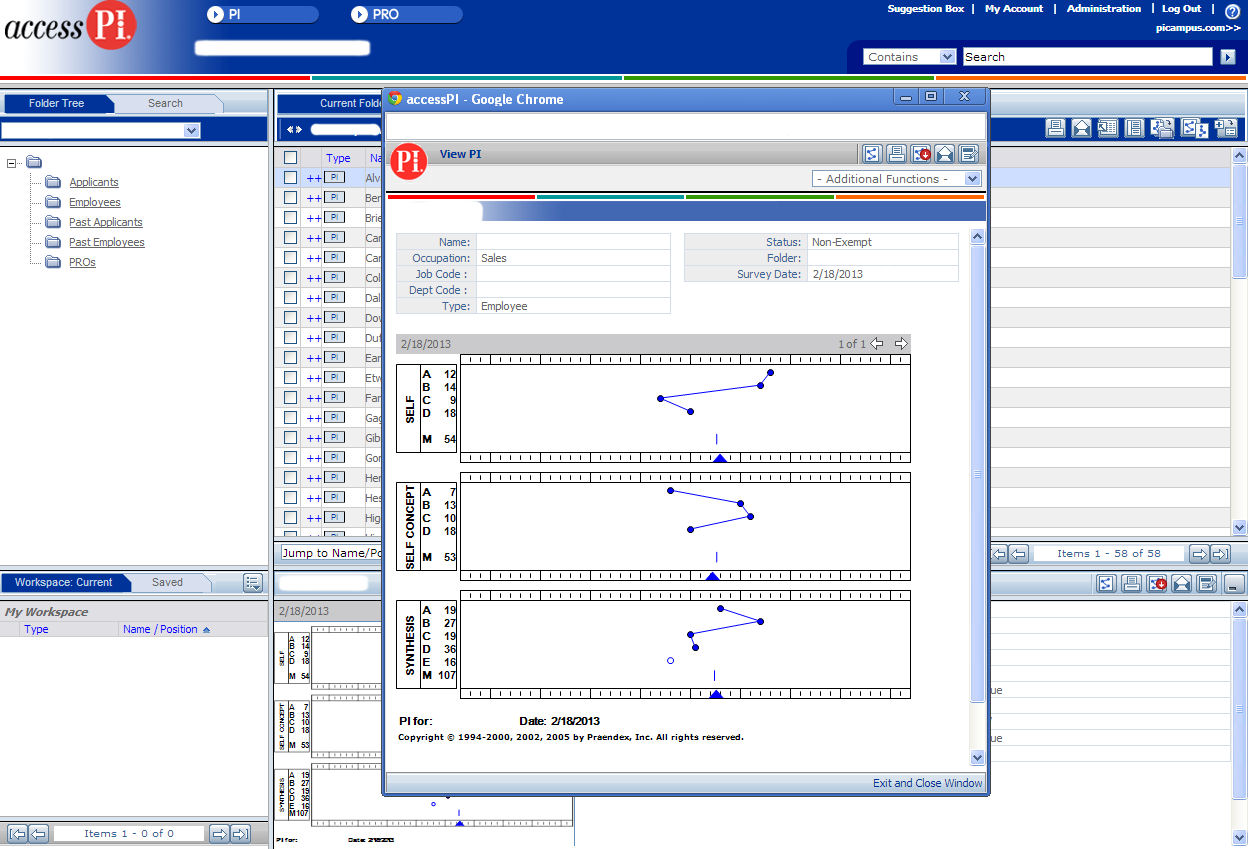Click the print icon in View PI popup
Image resolution: width=1248 pixels, height=849 pixels.
896,153
